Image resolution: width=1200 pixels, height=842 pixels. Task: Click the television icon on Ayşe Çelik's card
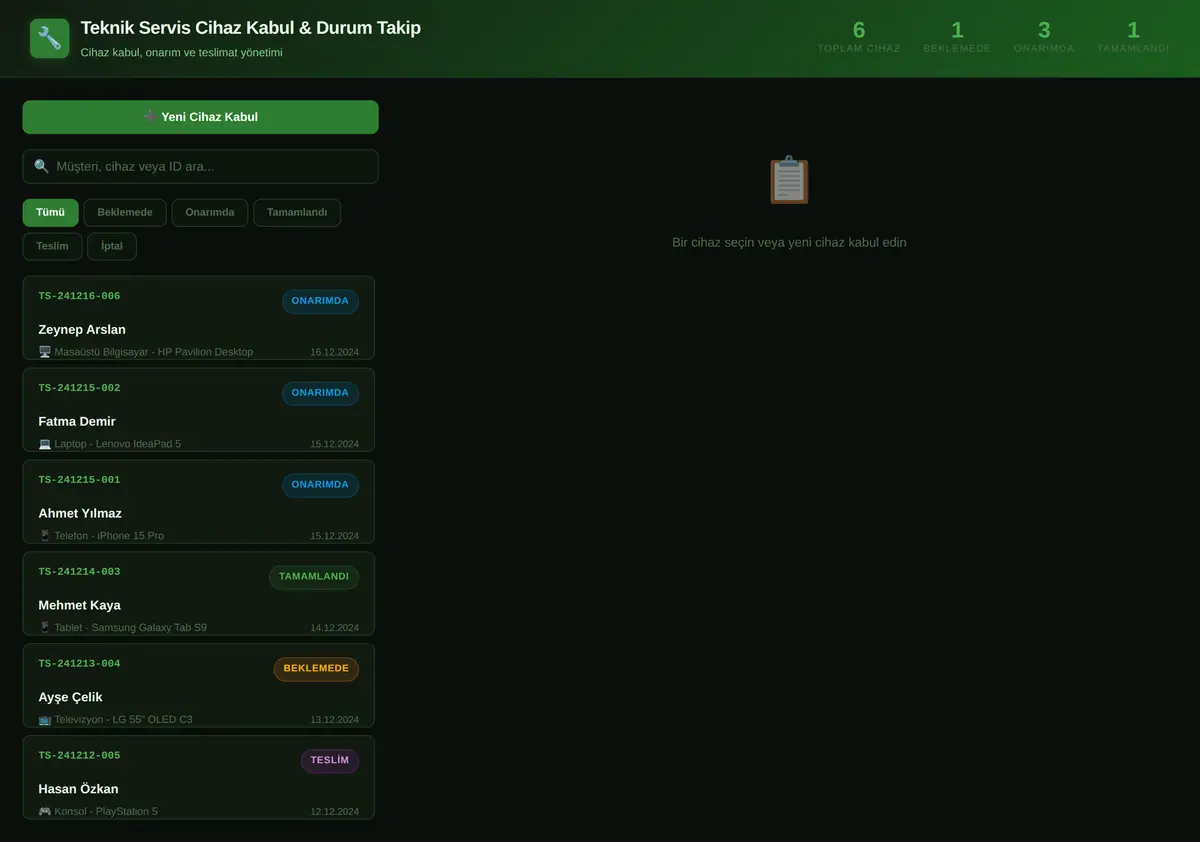coord(45,720)
